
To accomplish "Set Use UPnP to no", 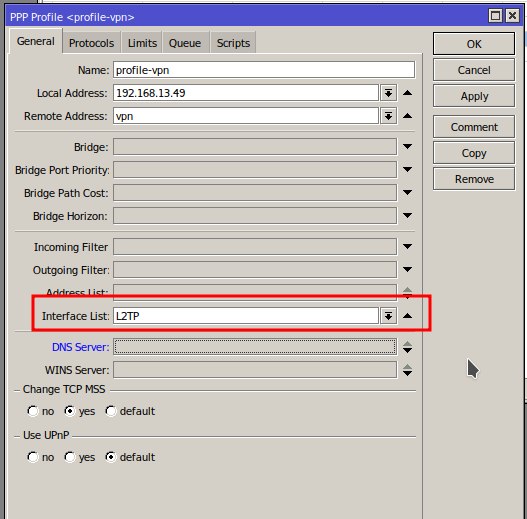I will pyautogui.click(x=33, y=457).
